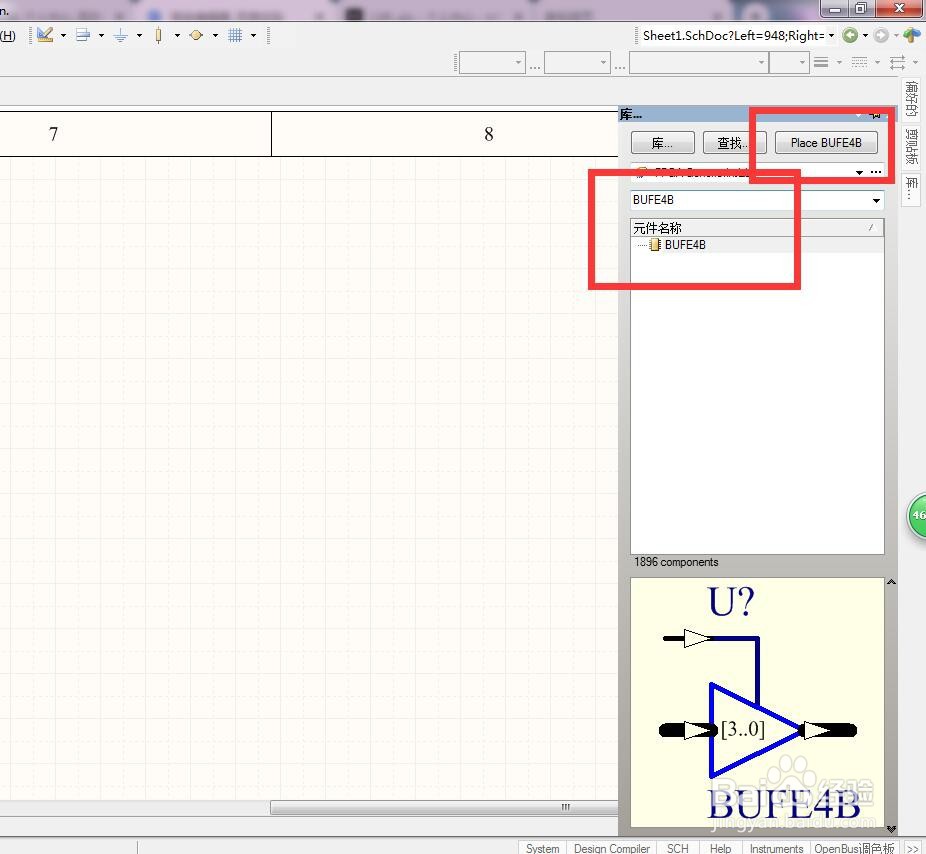Click the 1896 components count text

676,562
